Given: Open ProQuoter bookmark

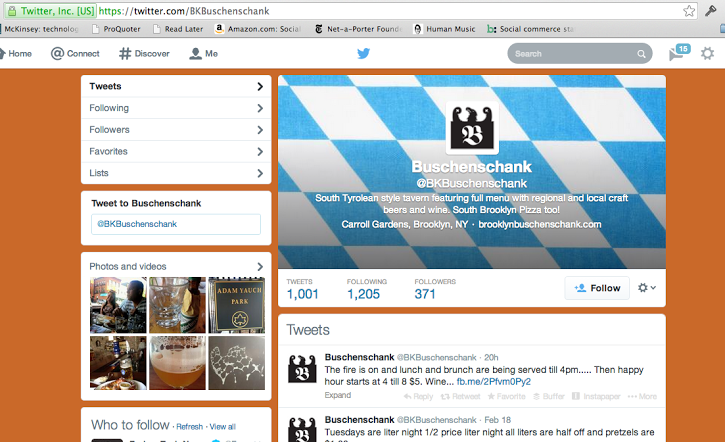Looking at the screenshot, I should [x=116, y=29].
